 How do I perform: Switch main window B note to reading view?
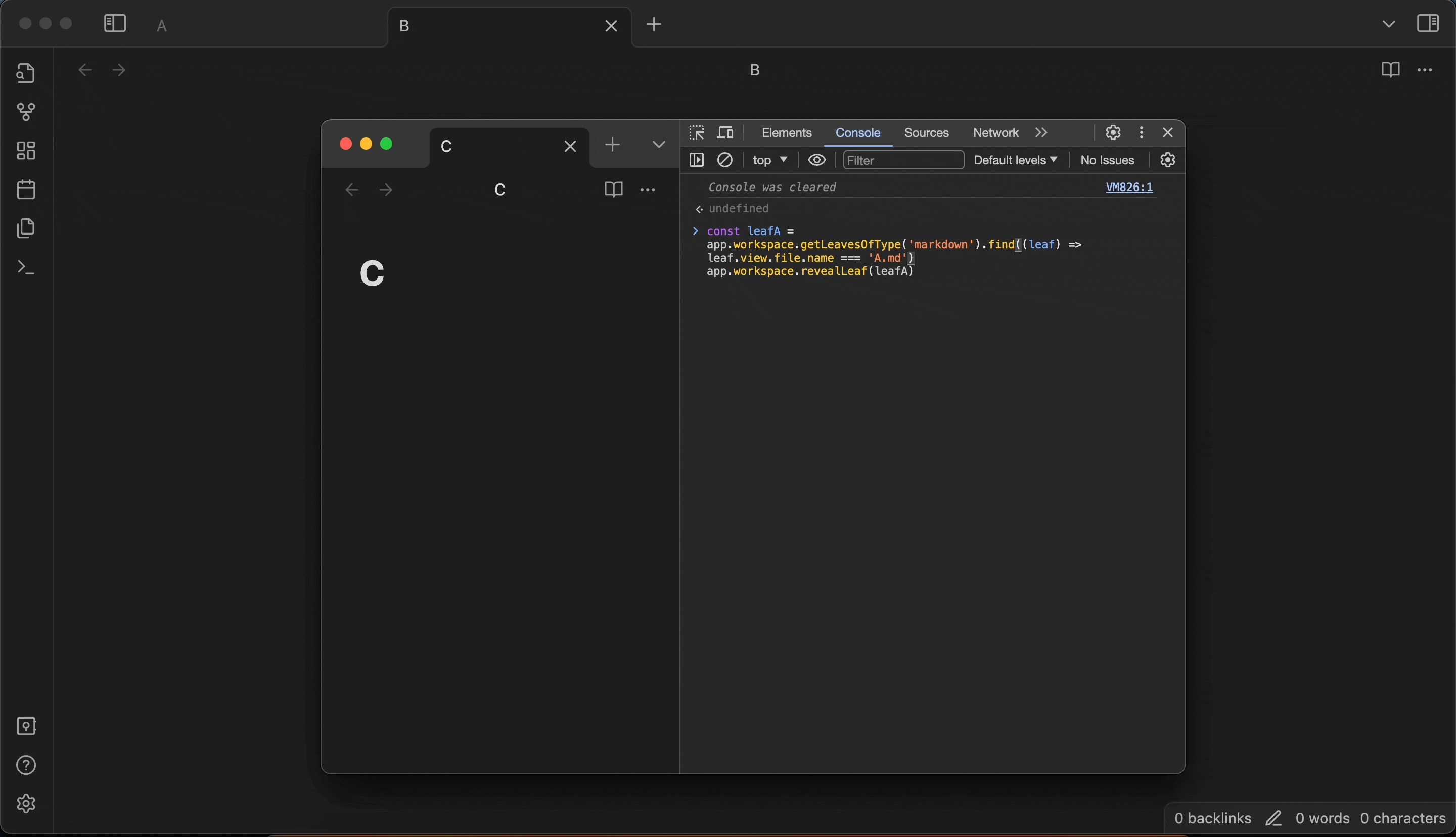[1390, 70]
